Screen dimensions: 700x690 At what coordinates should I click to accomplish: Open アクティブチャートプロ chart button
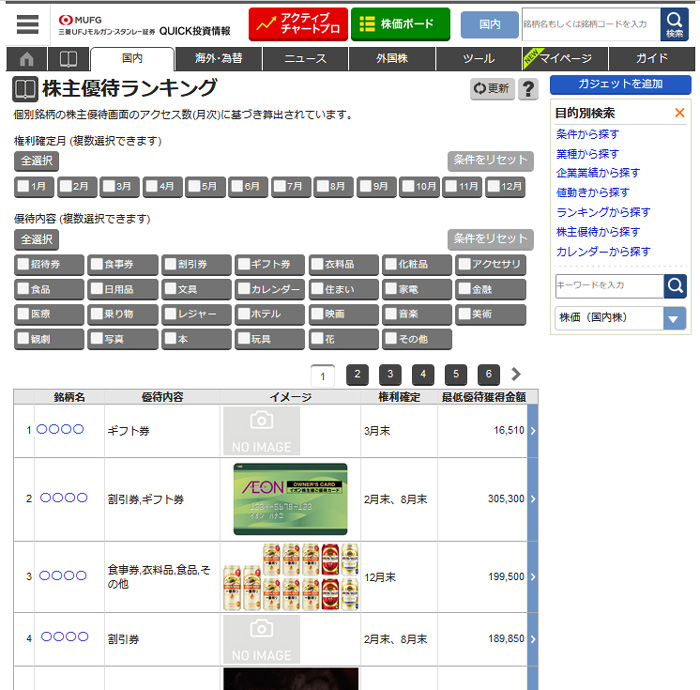[x=297, y=24]
